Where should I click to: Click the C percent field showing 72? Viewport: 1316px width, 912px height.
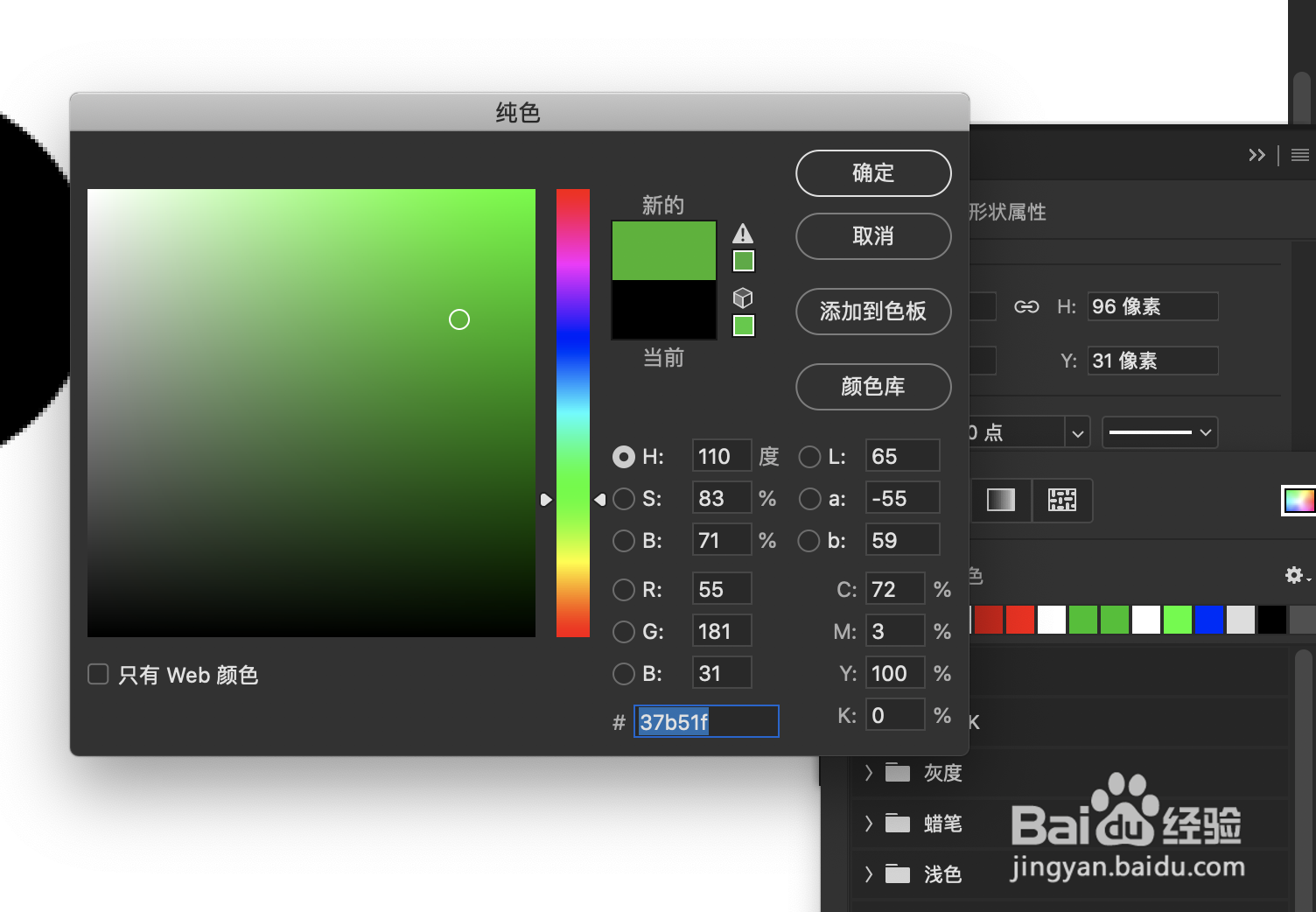[895, 589]
